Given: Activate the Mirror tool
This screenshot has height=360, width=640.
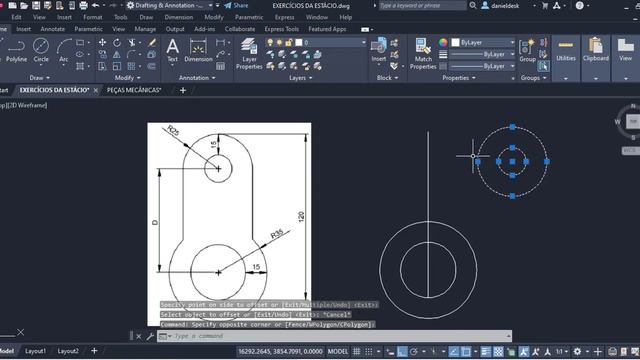Looking at the screenshot, I should [117, 54].
